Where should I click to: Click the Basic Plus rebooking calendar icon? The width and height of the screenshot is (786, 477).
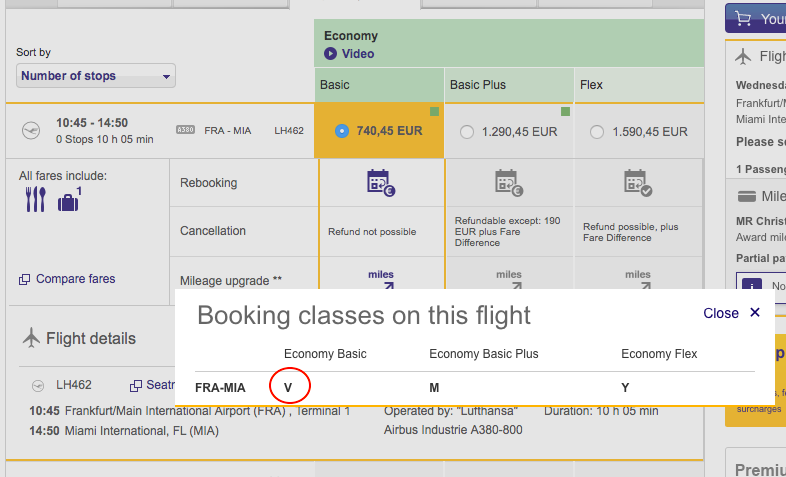pos(509,181)
